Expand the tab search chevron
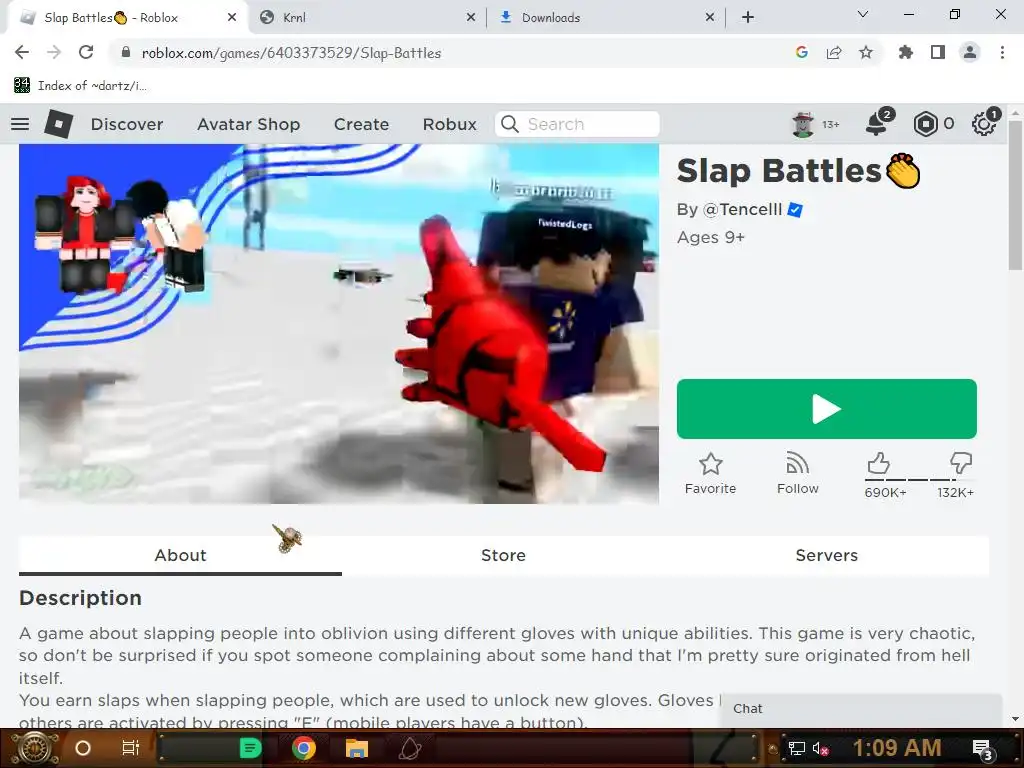 863,14
